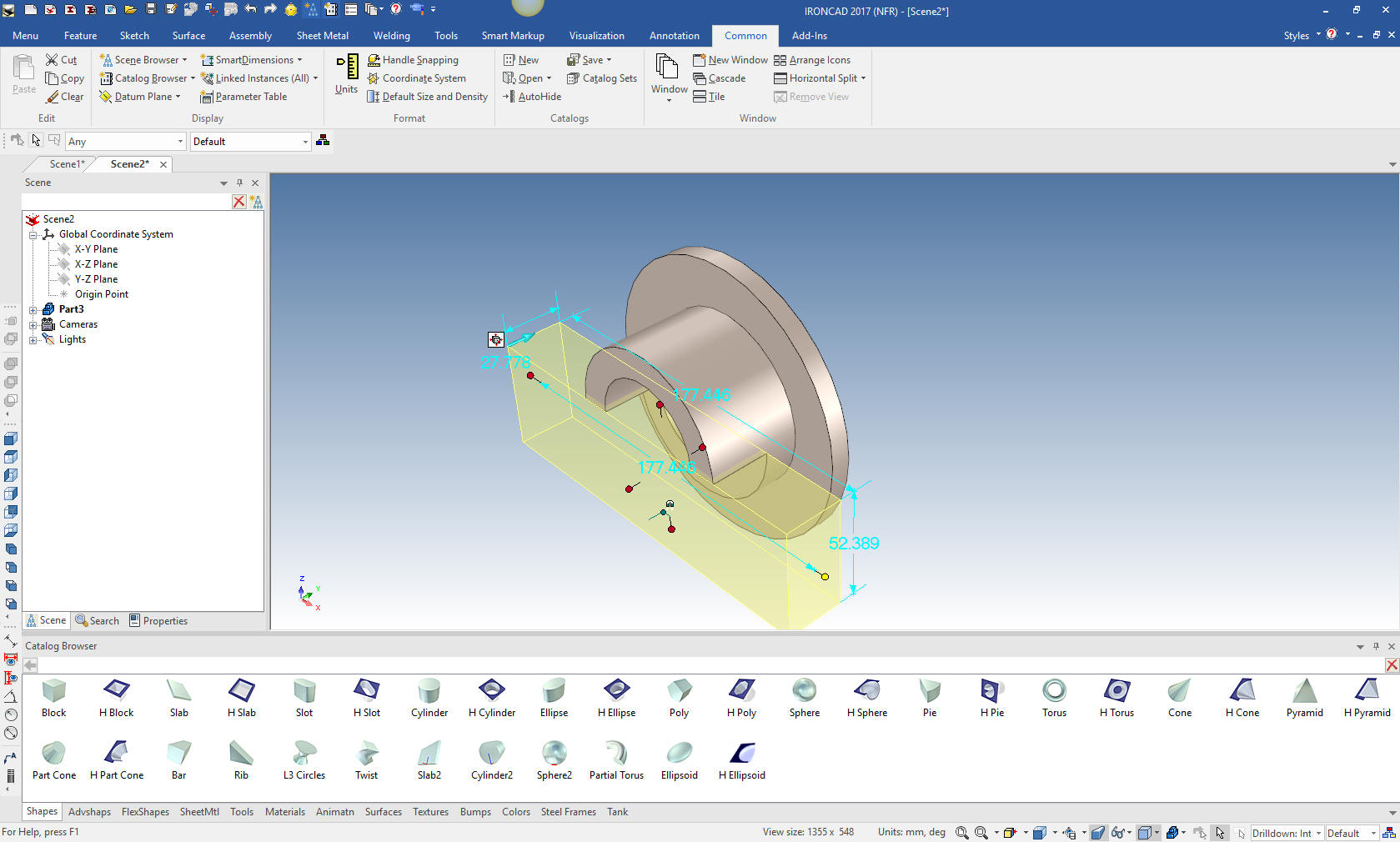Image resolution: width=1400 pixels, height=842 pixels.
Task: Open the Materials catalog tab
Action: 284,812
